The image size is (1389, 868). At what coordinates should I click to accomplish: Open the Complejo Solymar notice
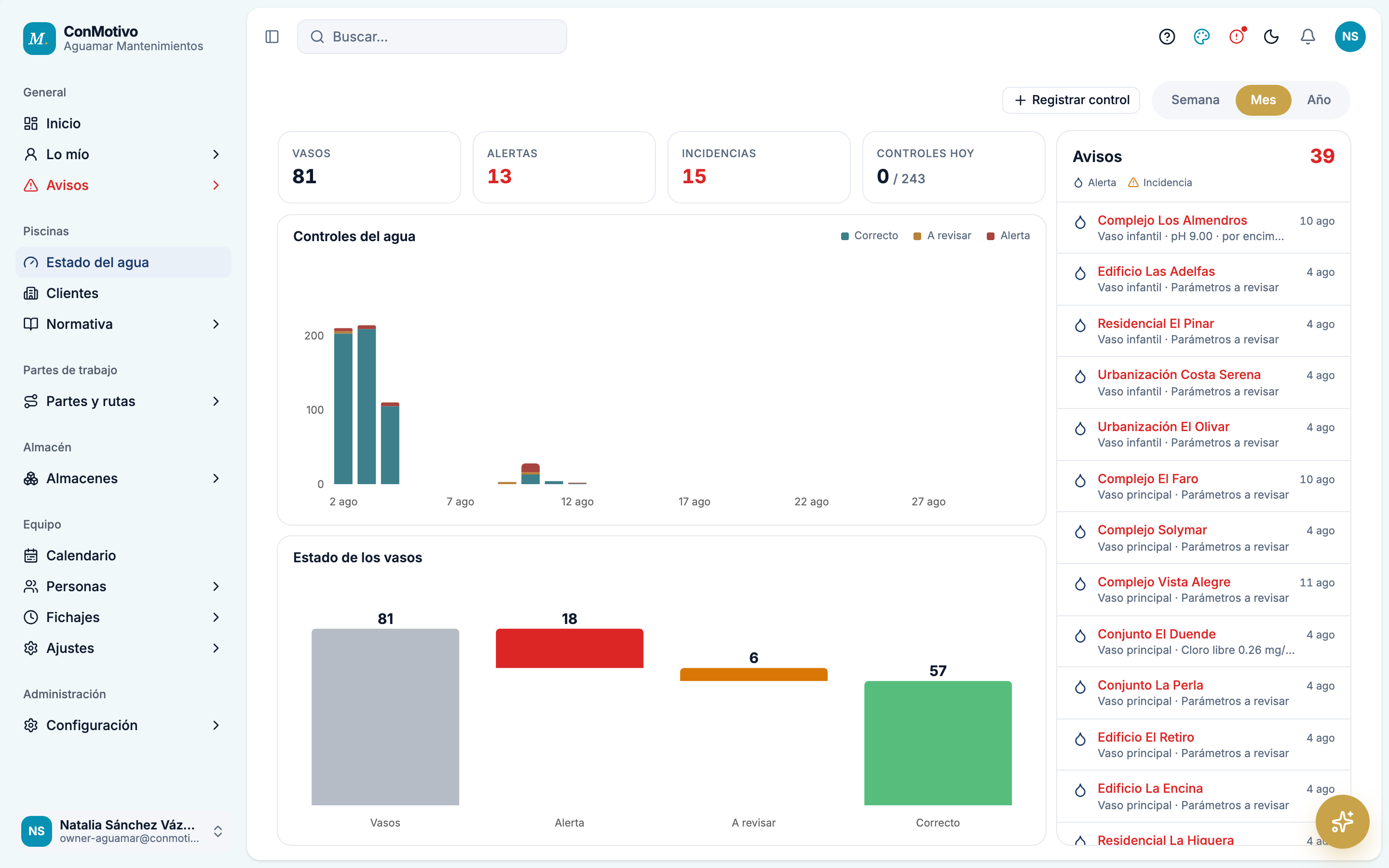(x=1204, y=538)
